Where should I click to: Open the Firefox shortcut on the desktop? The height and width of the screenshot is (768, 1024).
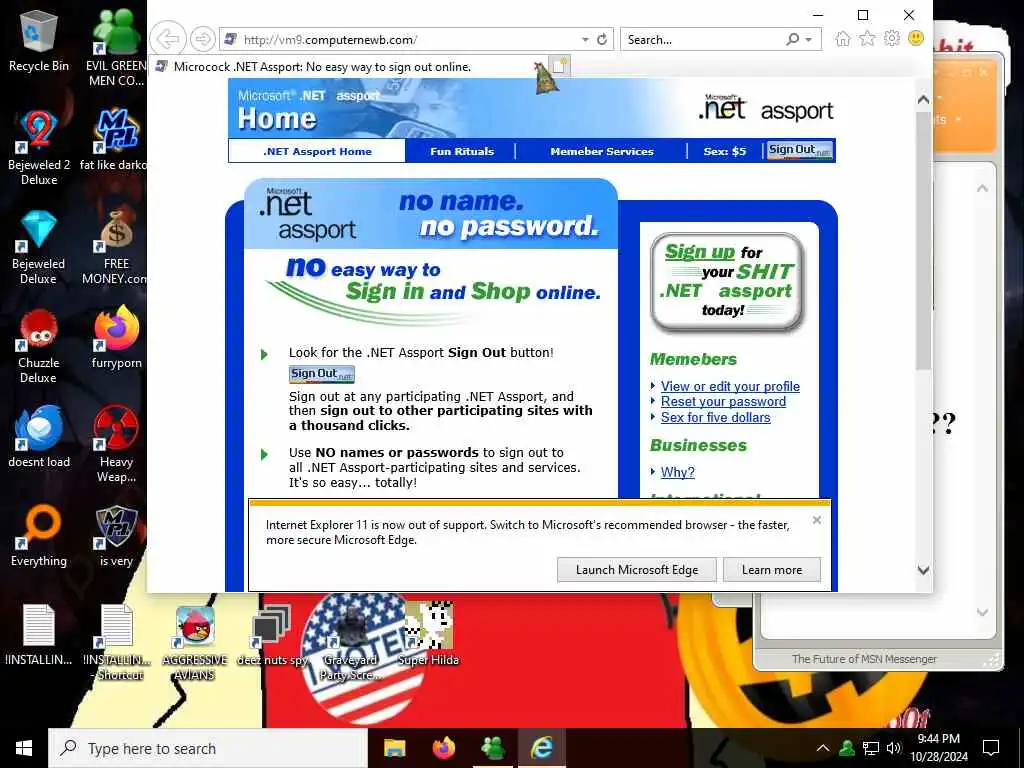point(116,338)
